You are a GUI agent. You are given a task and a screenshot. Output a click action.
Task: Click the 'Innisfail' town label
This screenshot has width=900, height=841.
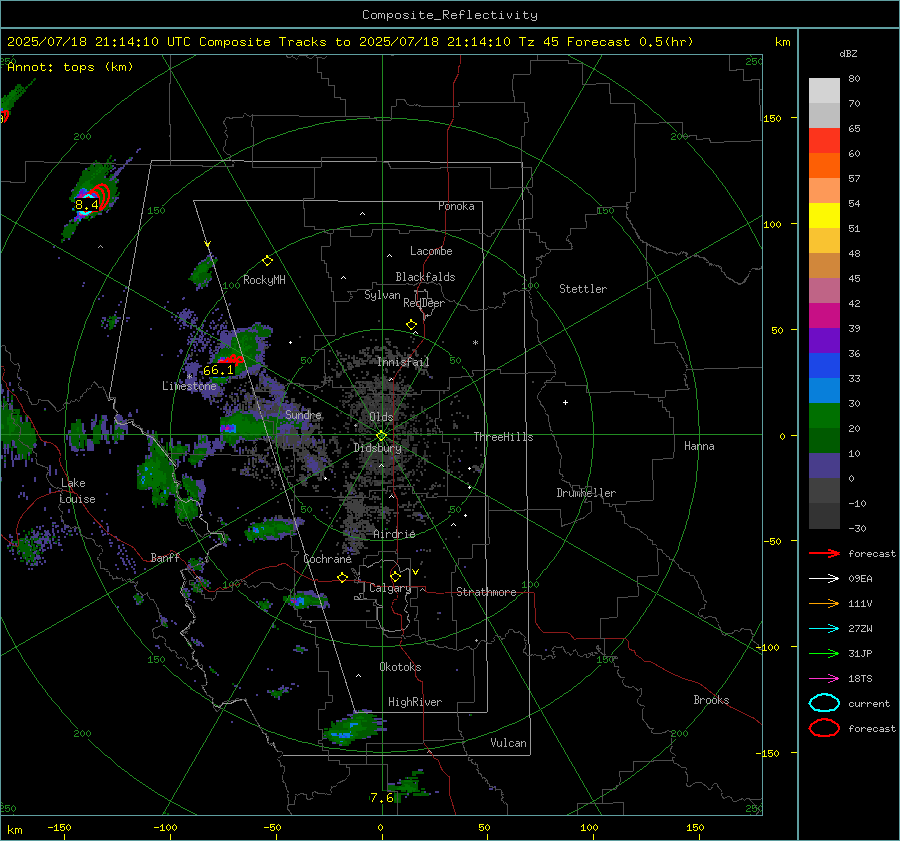click(403, 362)
